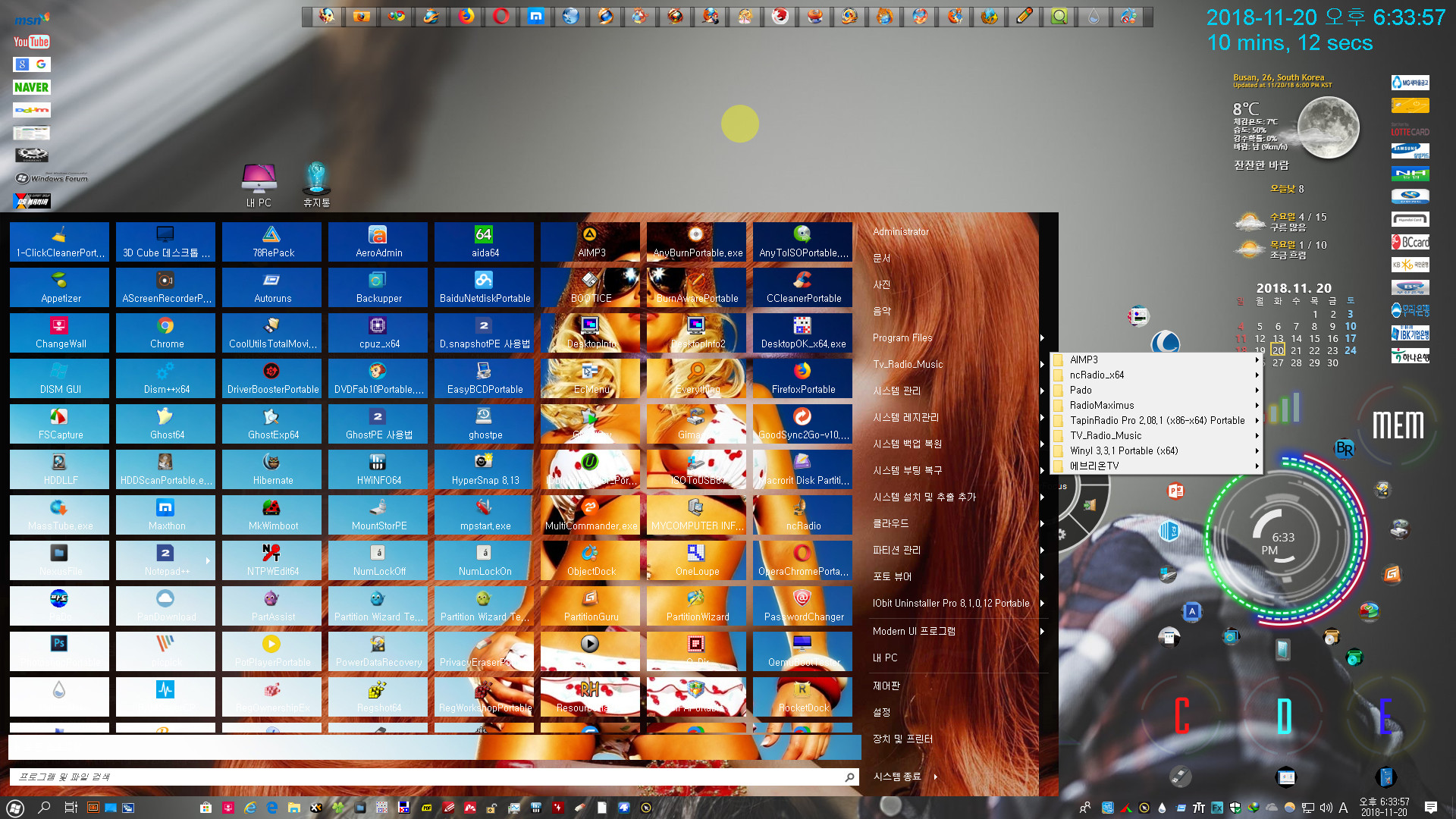Launch the ncRadio tile

(803, 515)
